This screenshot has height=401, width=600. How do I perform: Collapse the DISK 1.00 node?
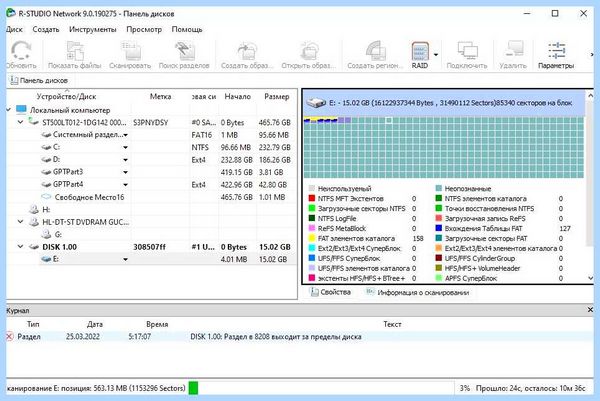pos(21,247)
